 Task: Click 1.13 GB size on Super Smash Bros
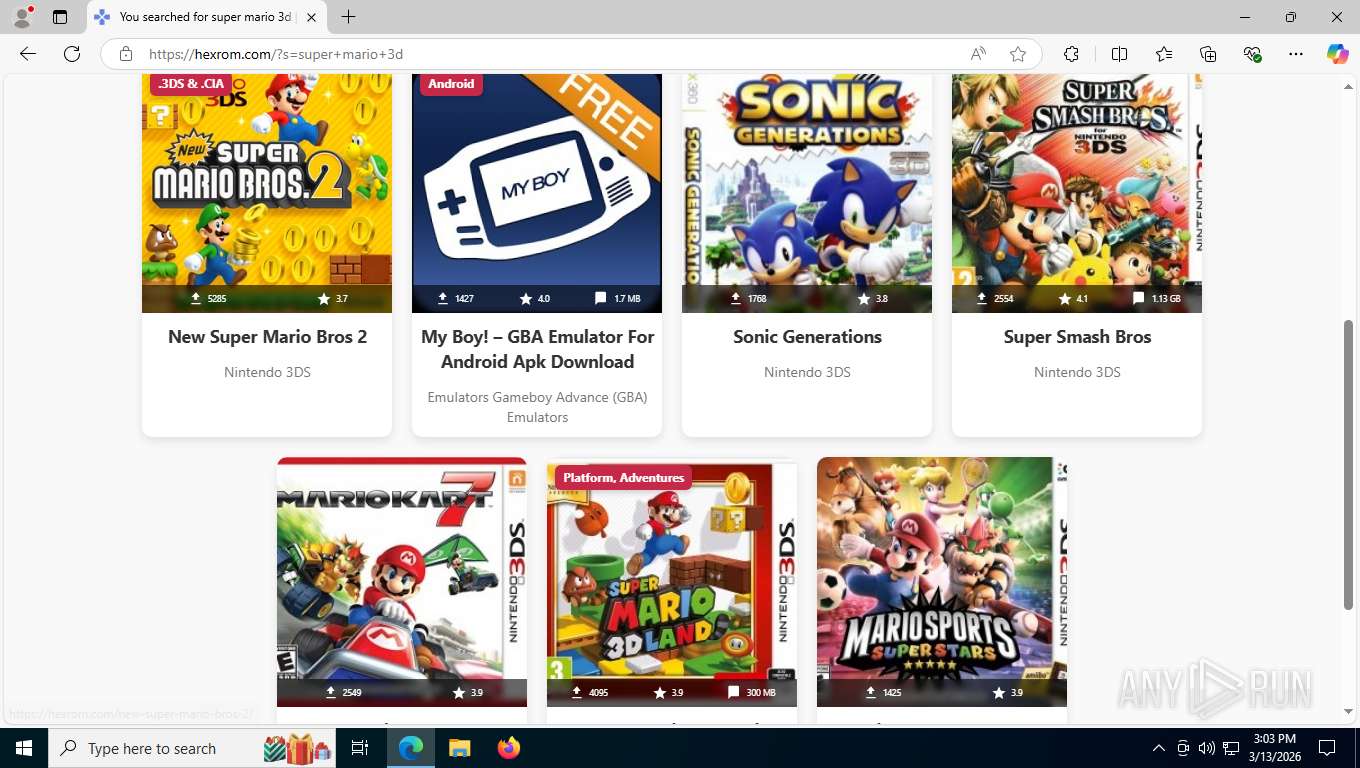click(x=1157, y=298)
